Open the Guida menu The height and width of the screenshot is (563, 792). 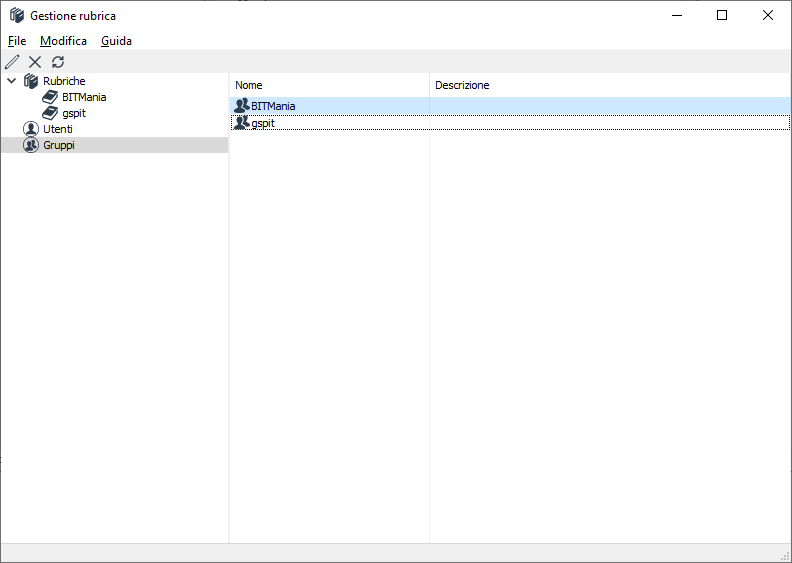click(116, 41)
